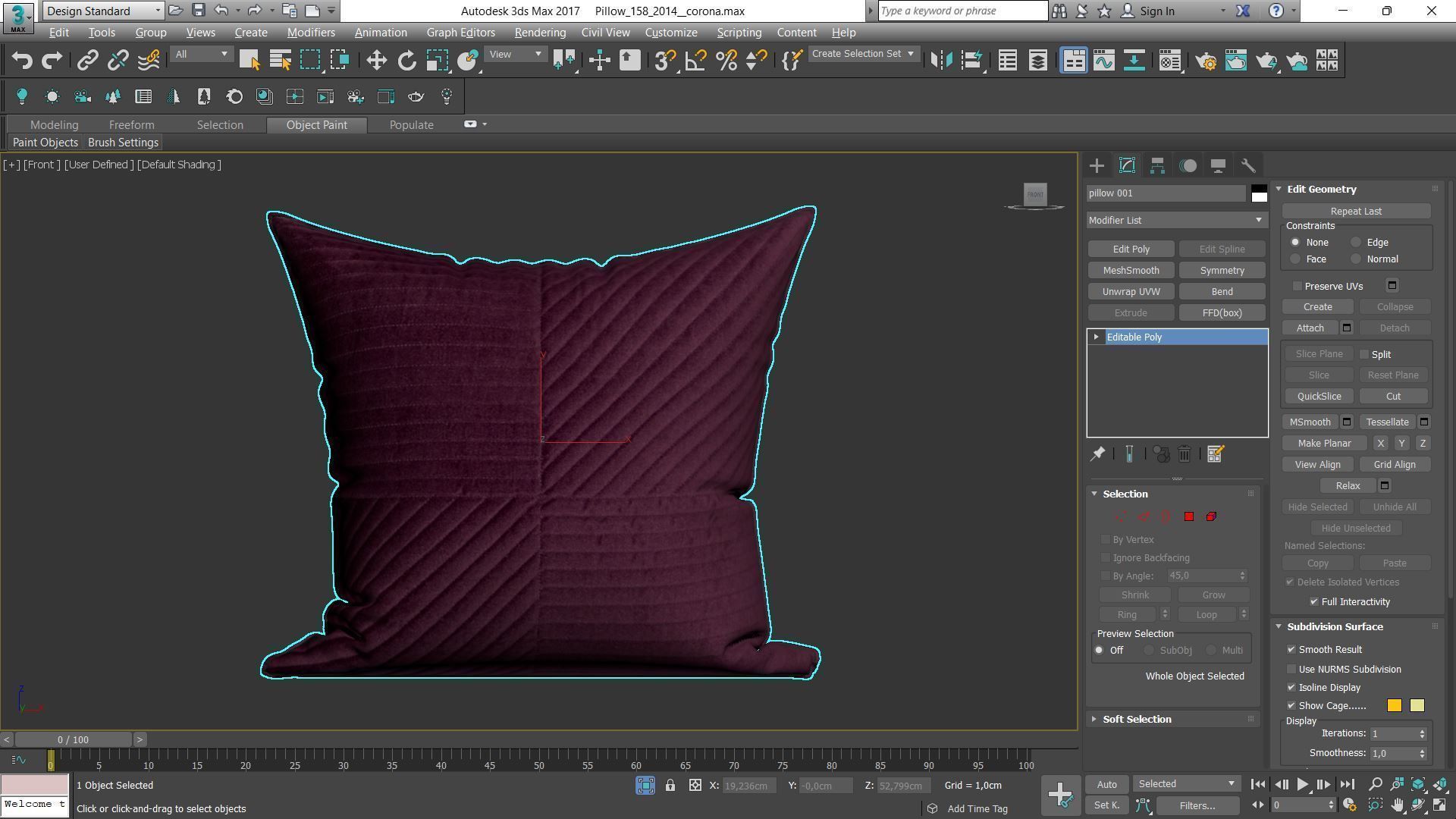Click Pin Stack icon under modifier stack
The width and height of the screenshot is (1456, 819).
tap(1097, 454)
